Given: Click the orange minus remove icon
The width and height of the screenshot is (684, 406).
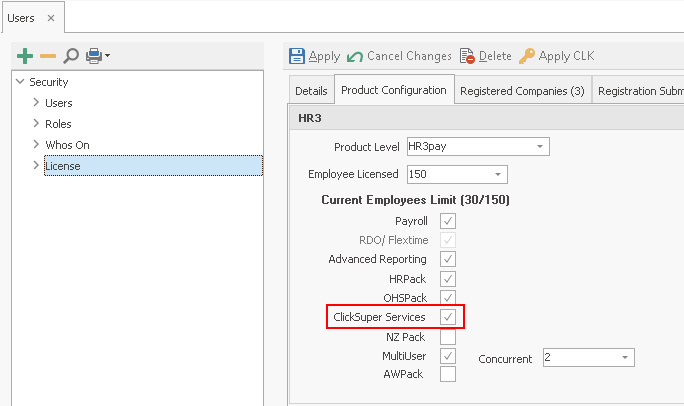Looking at the screenshot, I should pos(47,56).
